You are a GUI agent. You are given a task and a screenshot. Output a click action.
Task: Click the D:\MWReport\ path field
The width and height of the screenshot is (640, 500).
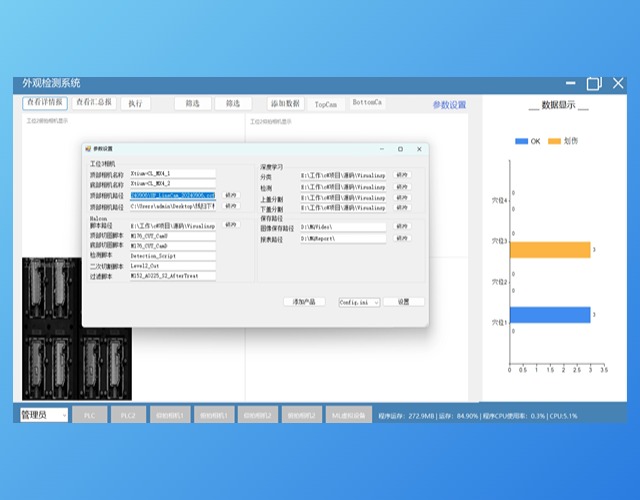[343, 239]
